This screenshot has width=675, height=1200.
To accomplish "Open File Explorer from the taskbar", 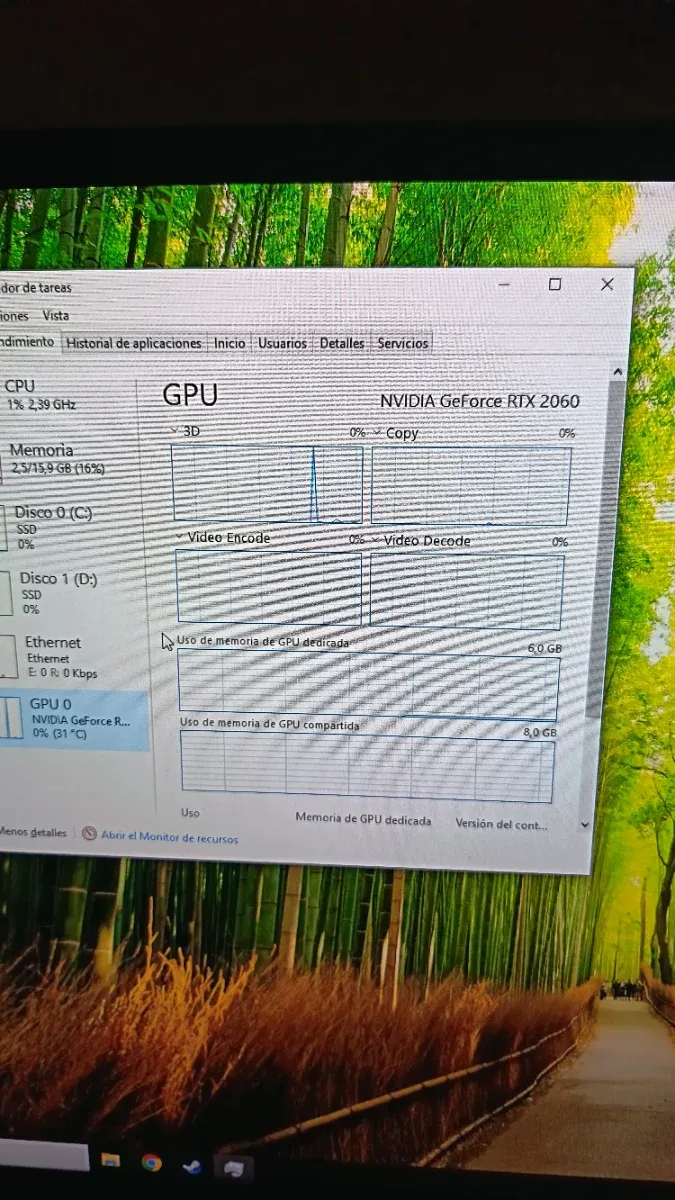I will (111, 1160).
